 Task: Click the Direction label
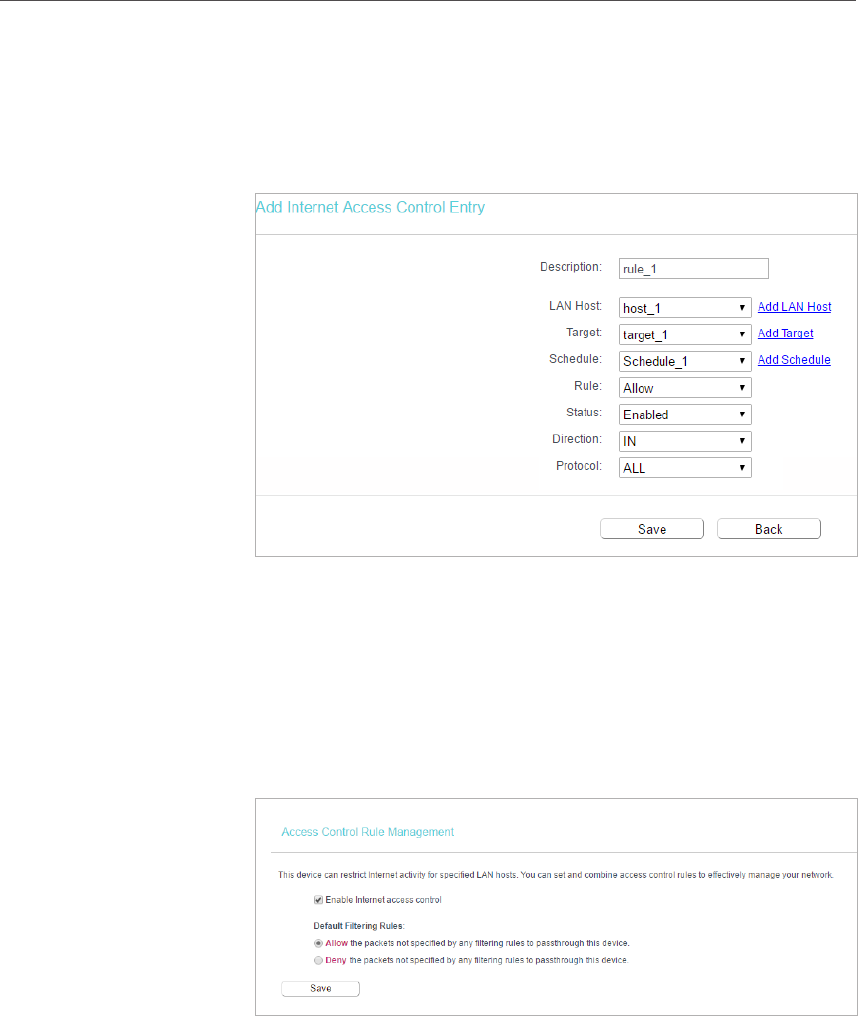577,439
